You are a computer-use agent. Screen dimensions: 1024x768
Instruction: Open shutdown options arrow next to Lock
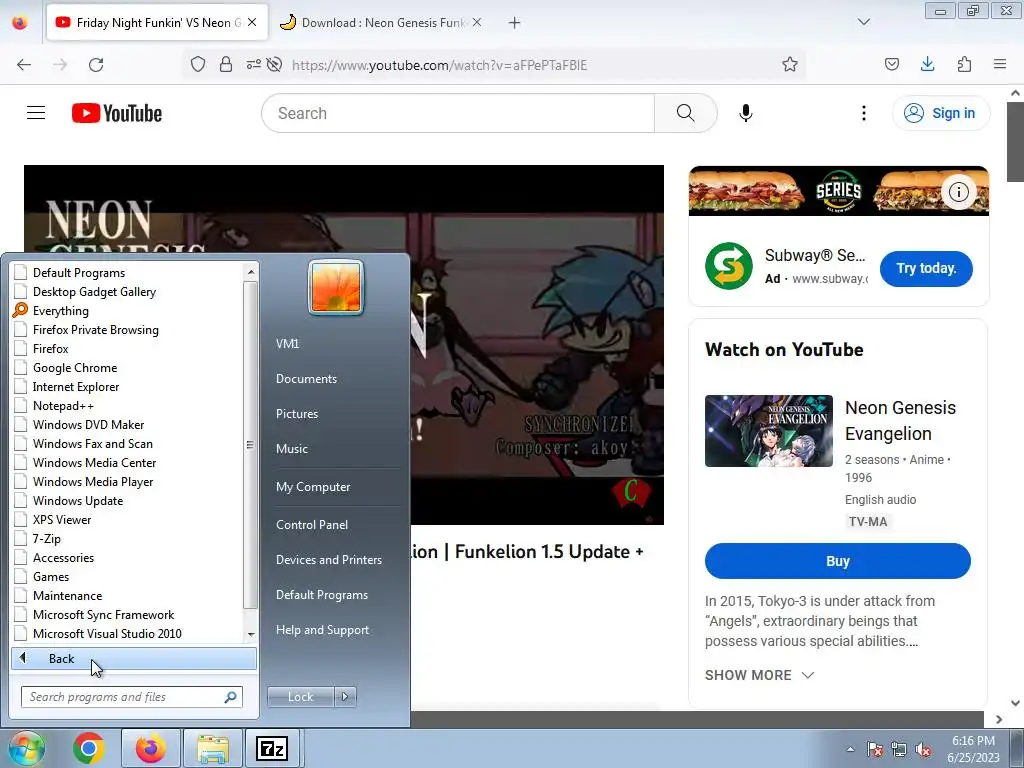[x=345, y=697]
